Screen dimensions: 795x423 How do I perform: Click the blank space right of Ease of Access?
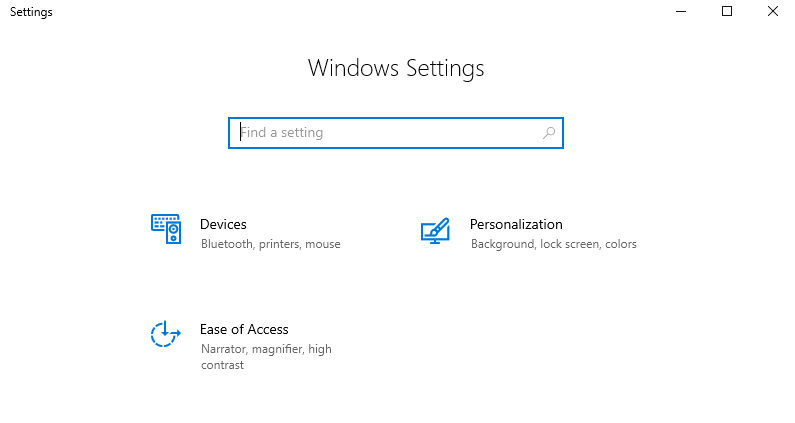pos(527,340)
